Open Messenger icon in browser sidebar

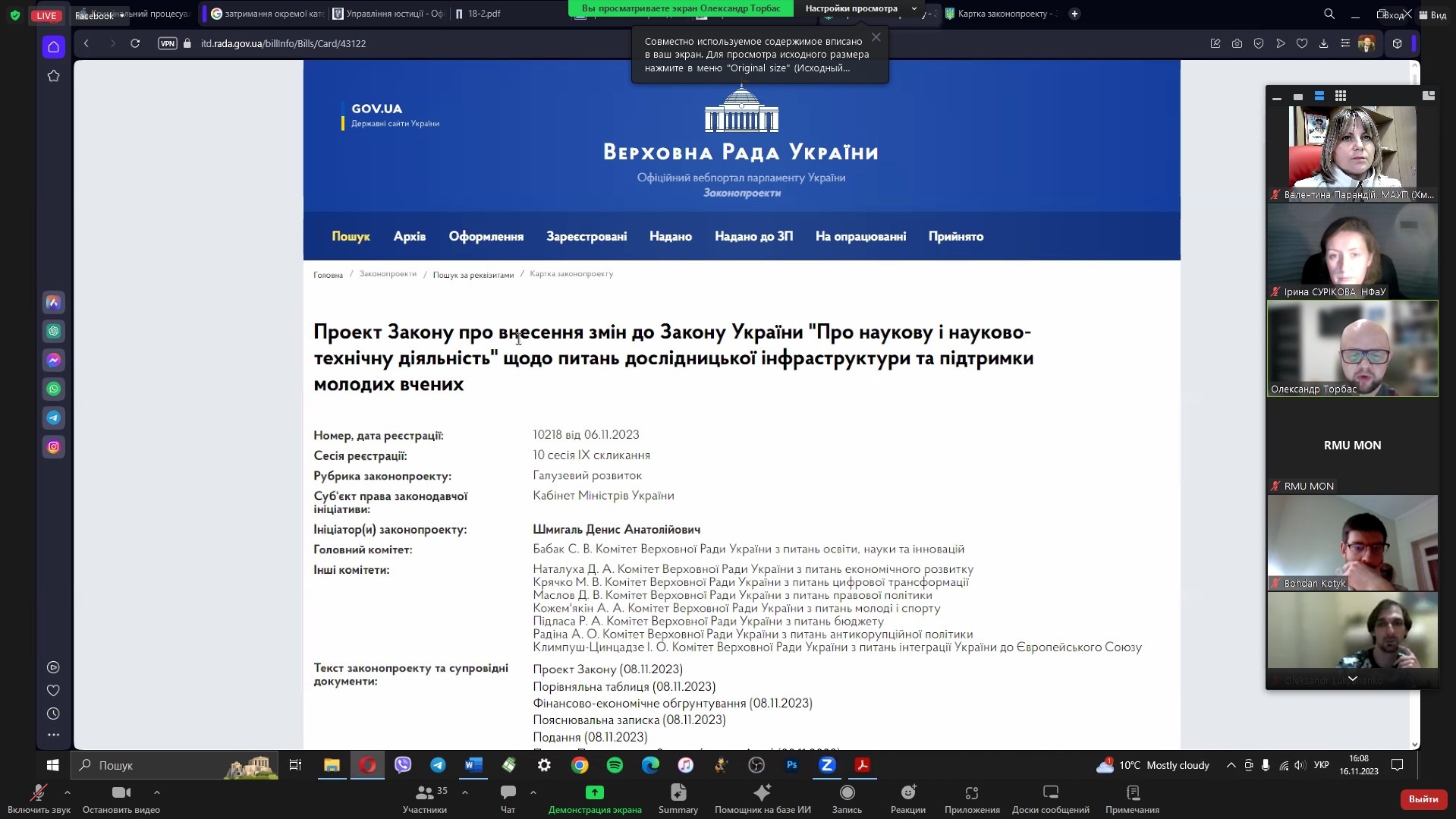click(x=53, y=361)
